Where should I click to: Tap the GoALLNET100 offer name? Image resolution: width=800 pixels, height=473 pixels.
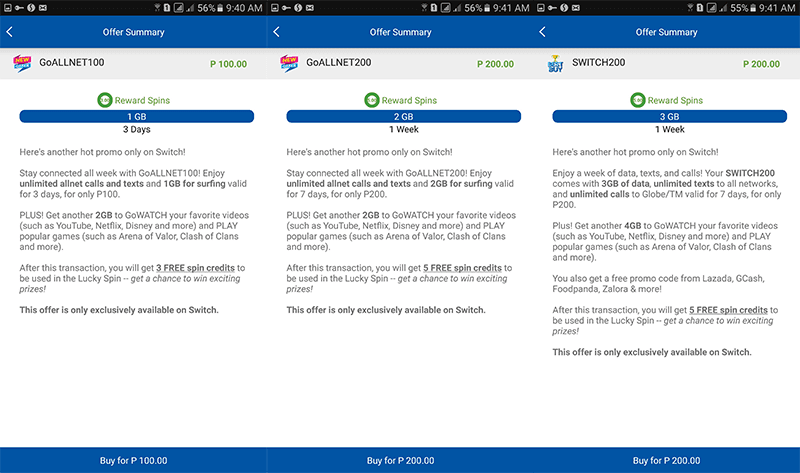pos(71,62)
